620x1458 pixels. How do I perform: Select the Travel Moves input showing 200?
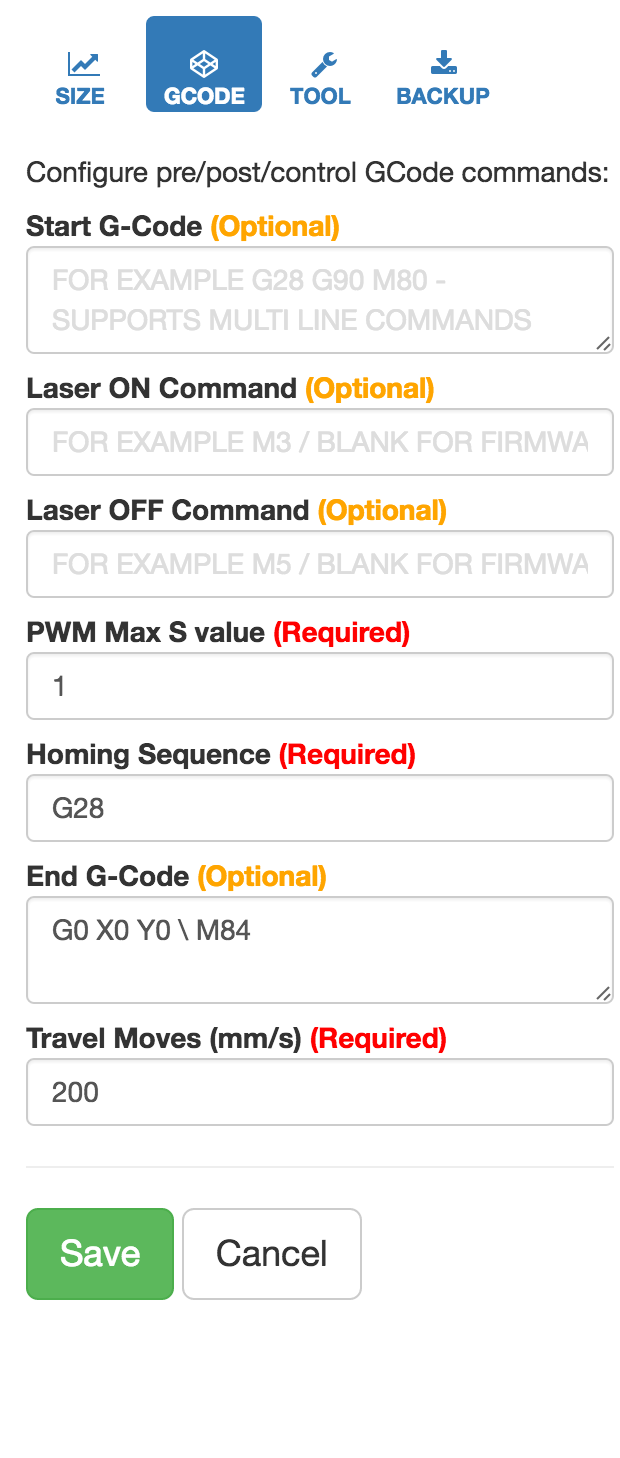point(319,1092)
